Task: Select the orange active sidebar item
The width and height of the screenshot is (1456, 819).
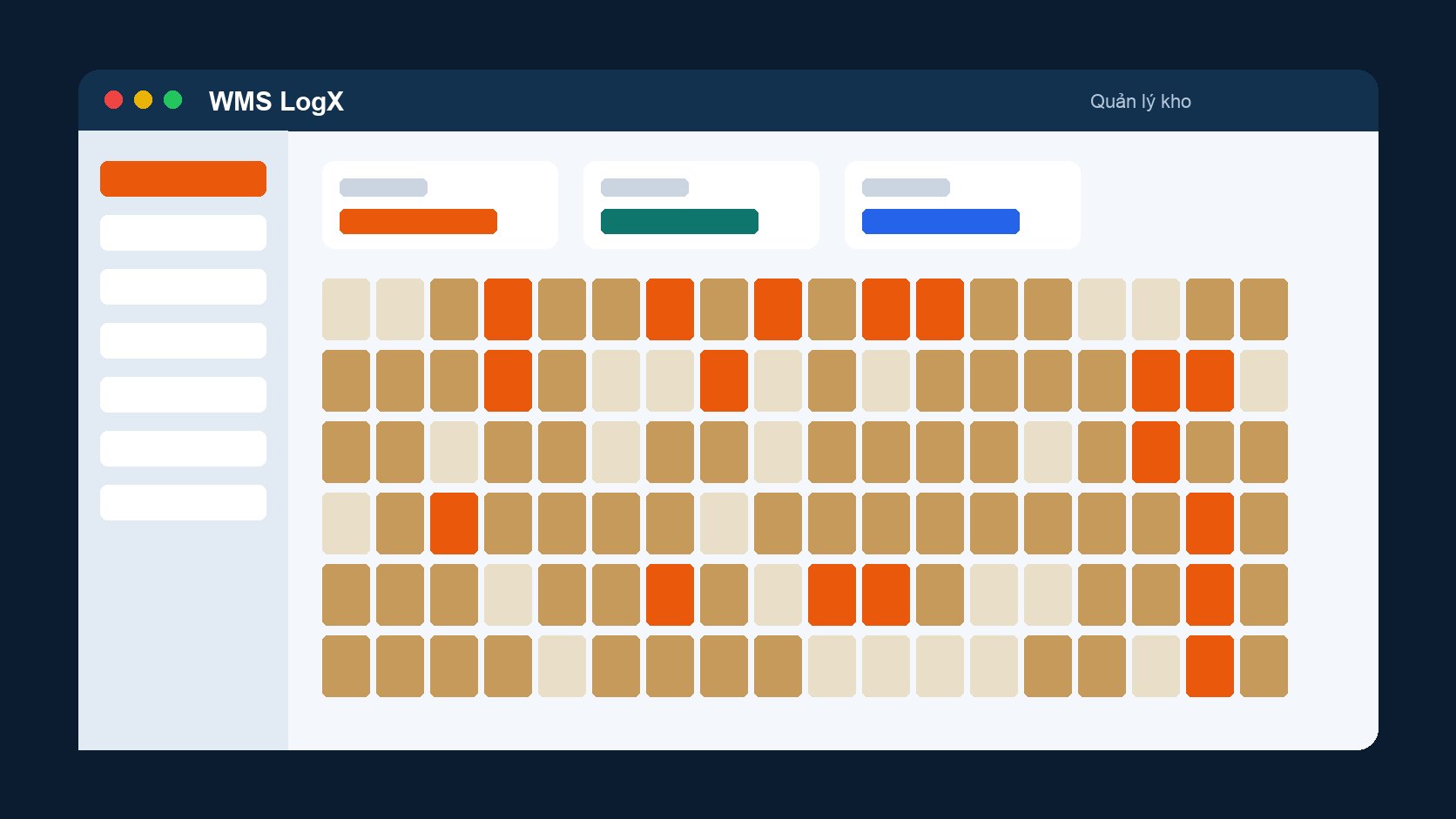Action: [x=183, y=178]
